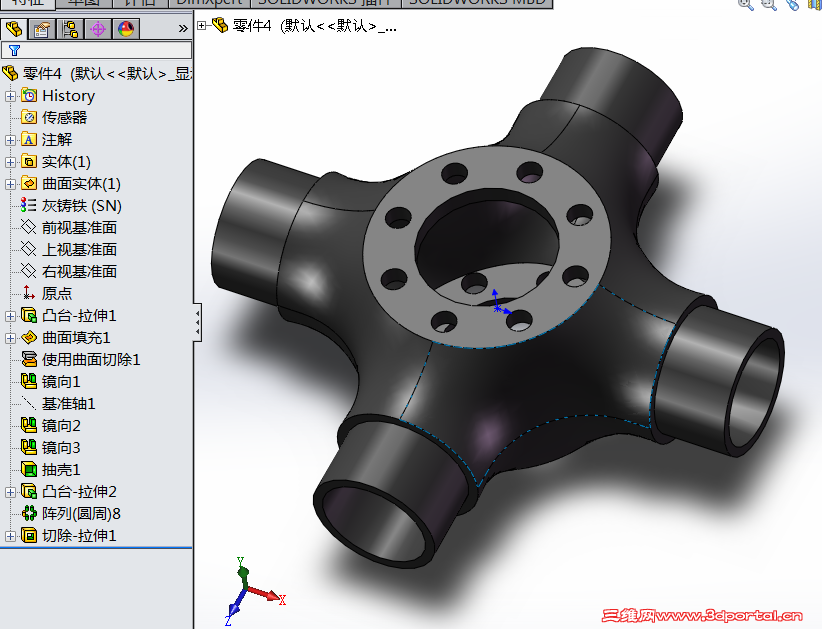The width and height of the screenshot is (822, 629).
Task: Expand the flyout 零件4 tree in the viewport
Action: [x=202, y=25]
